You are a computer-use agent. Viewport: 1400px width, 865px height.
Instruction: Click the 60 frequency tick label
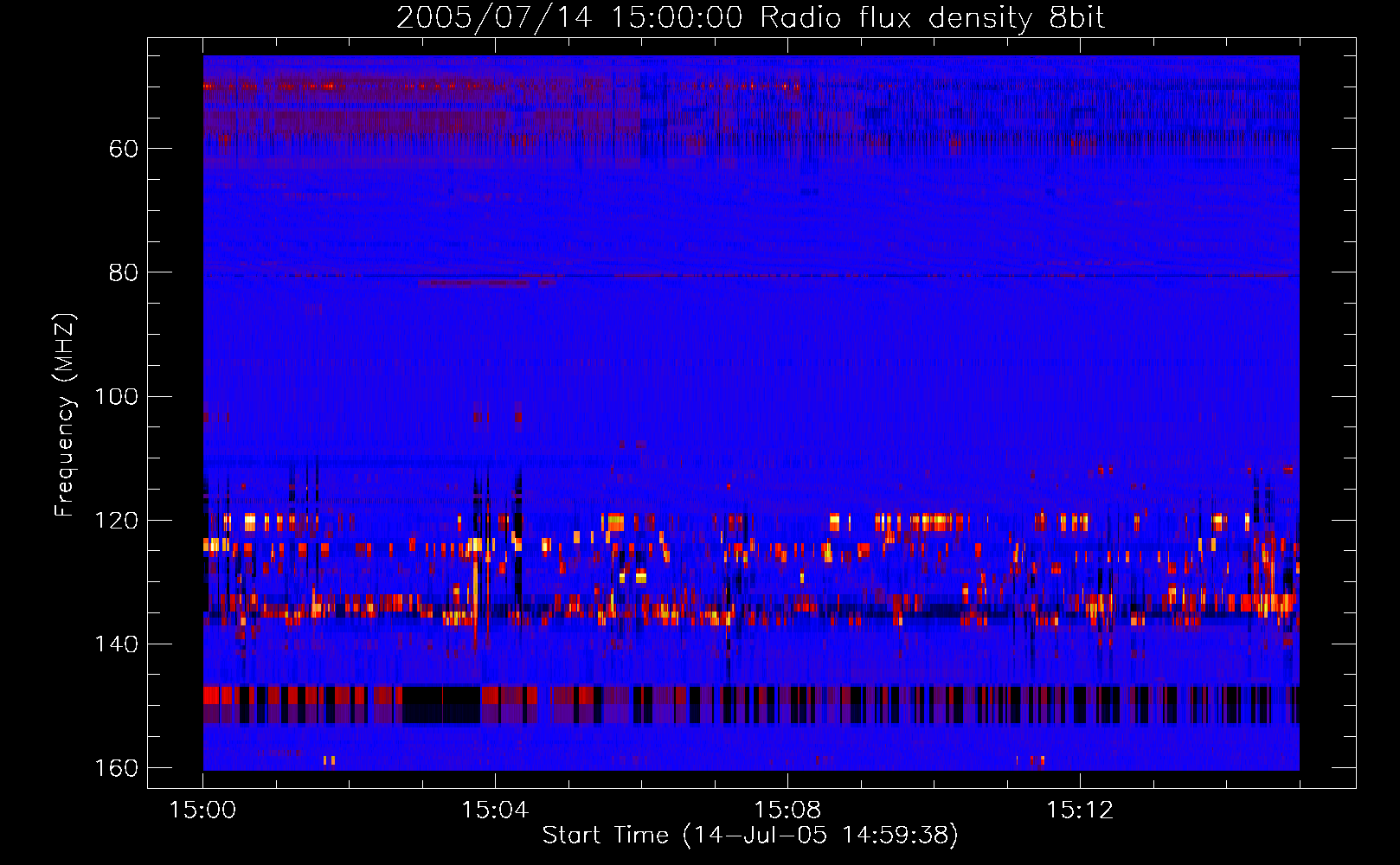pyautogui.click(x=124, y=149)
